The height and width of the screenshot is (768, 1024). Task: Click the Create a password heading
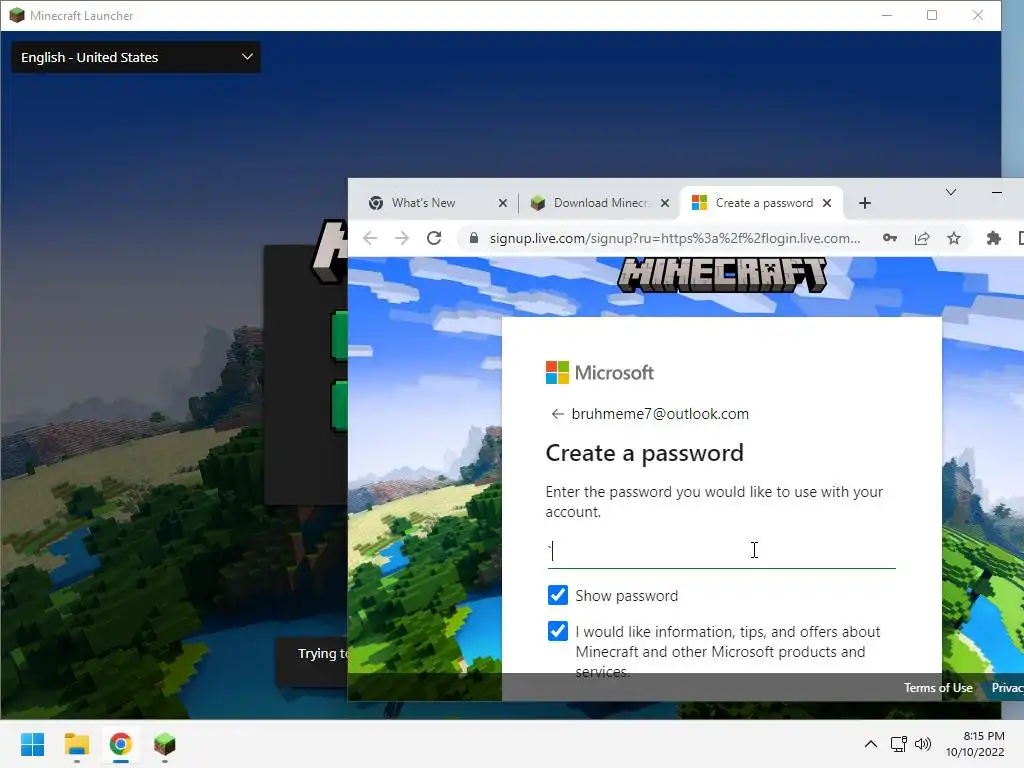645,453
